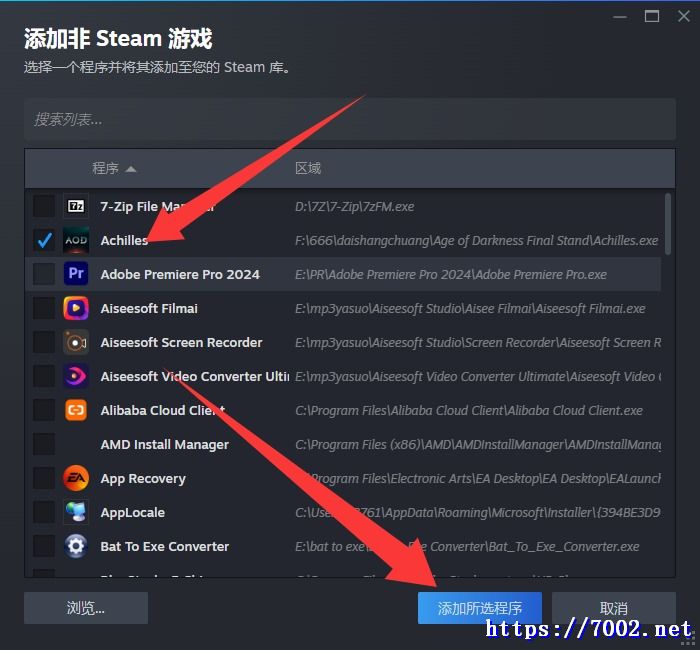700x650 pixels.
Task: Click the Adobe Premiere Pro.exe path
Action: (x=450, y=275)
